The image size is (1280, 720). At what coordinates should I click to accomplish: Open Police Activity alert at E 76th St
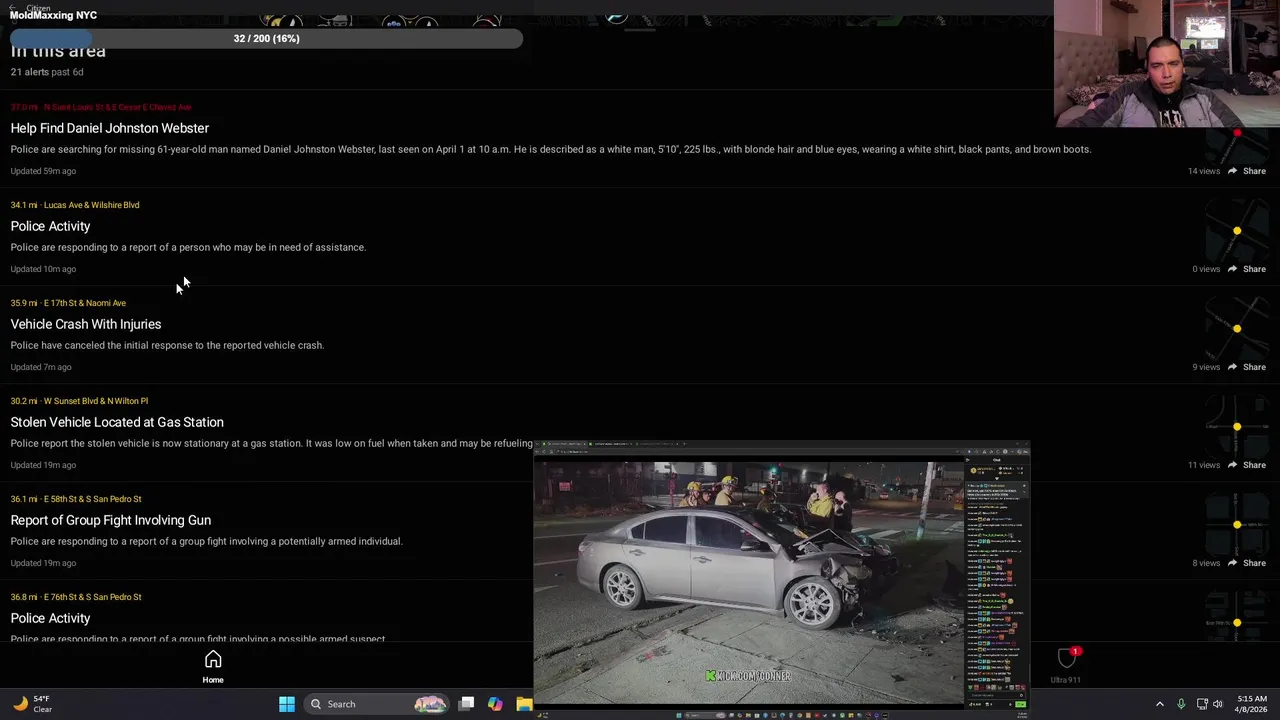(50, 618)
